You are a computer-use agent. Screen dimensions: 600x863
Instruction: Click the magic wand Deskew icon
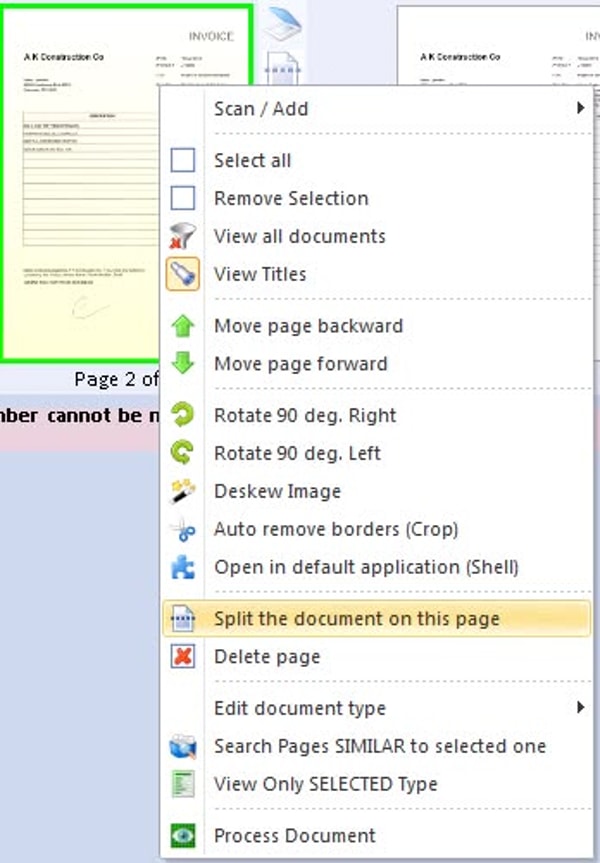coord(182,491)
